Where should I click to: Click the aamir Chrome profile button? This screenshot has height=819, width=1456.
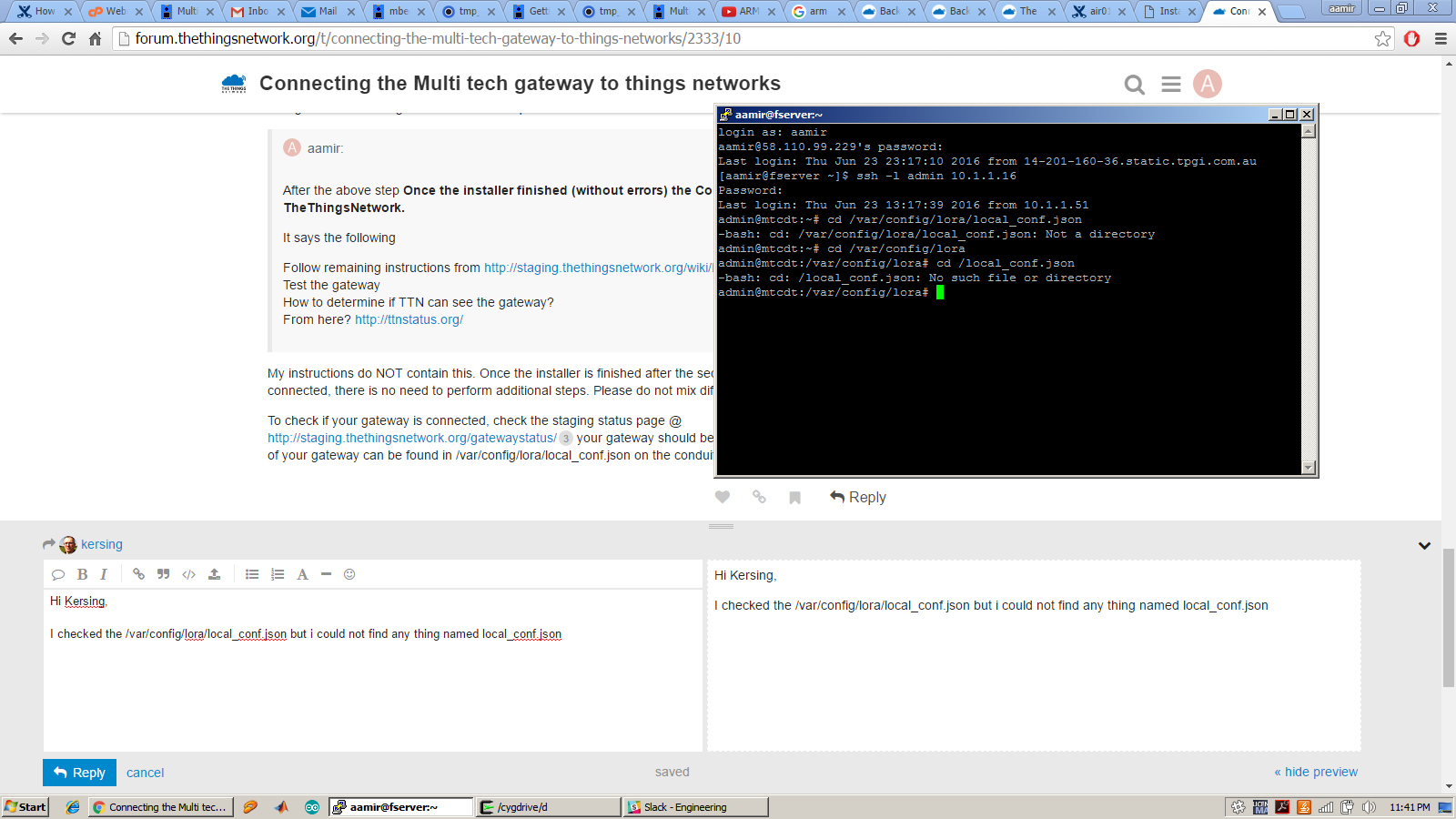[x=1341, y=8]
